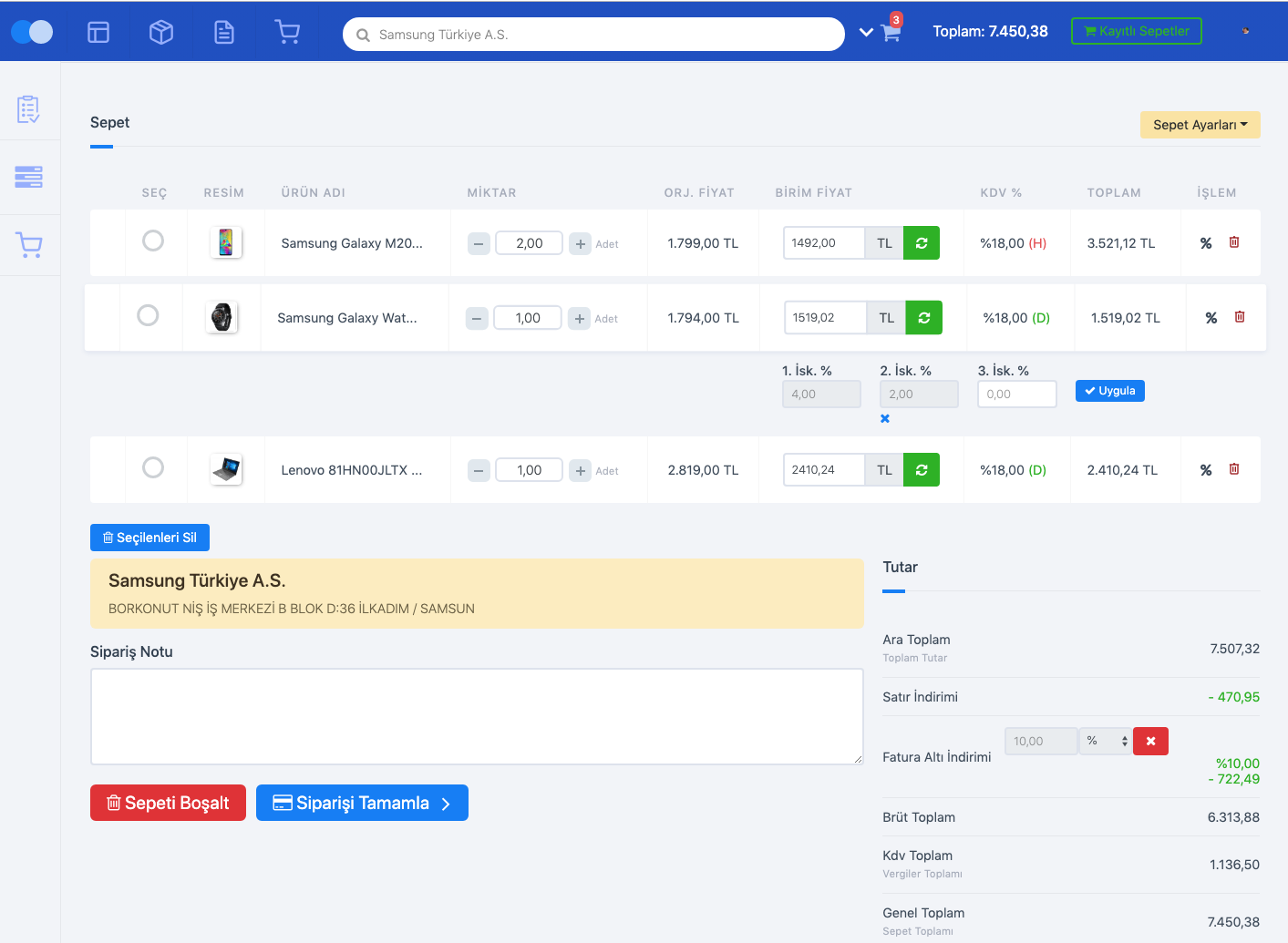Decrease quantity of Lenovo 81HN00JLTX

[479, 471]
